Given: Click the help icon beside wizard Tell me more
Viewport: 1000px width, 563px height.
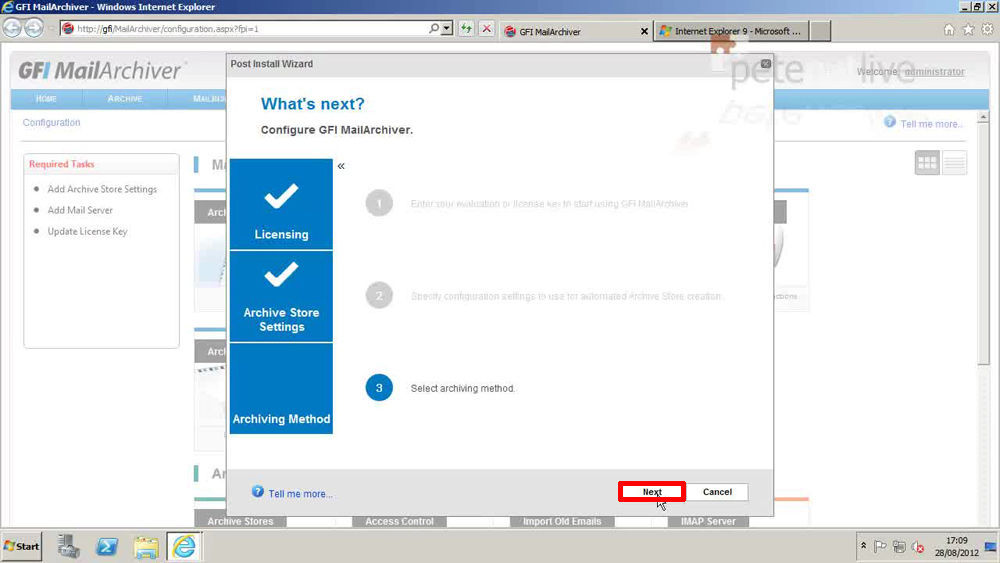Looking at the screenshot, I should (x=258, y=492).
